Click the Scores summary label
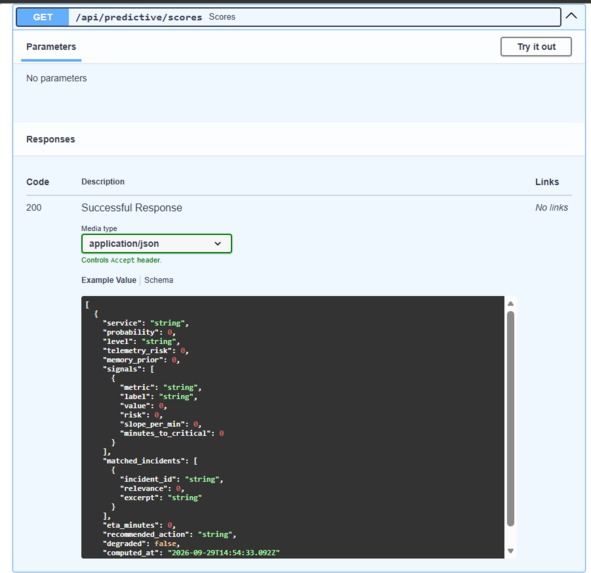Image resolution: width=591 pixels, height=573 pixels. click(222, 17)
